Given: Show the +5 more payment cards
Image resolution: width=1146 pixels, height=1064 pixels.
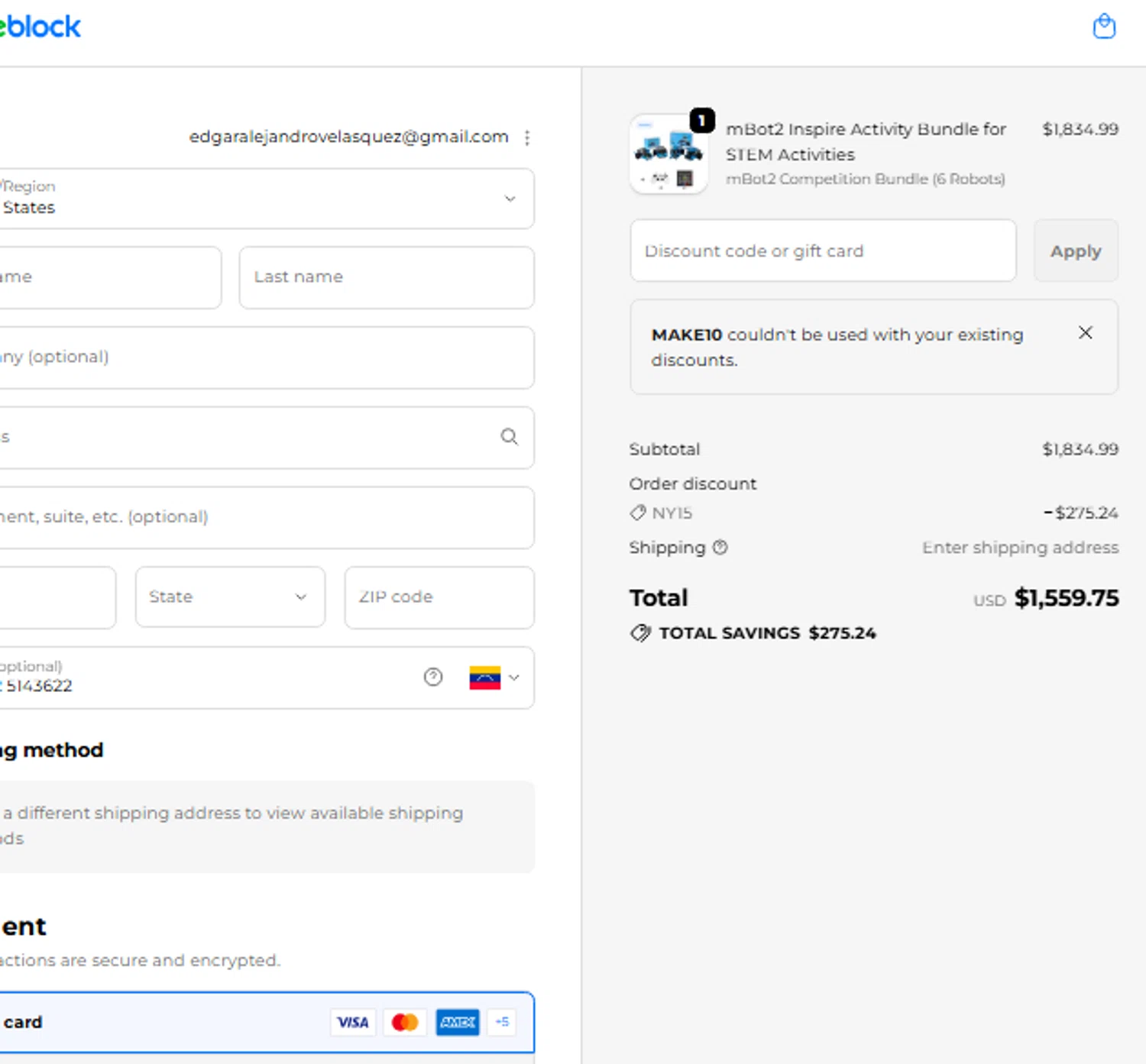Looking at the screenshot, I should pyautogui.click(x=502, y=1022).
